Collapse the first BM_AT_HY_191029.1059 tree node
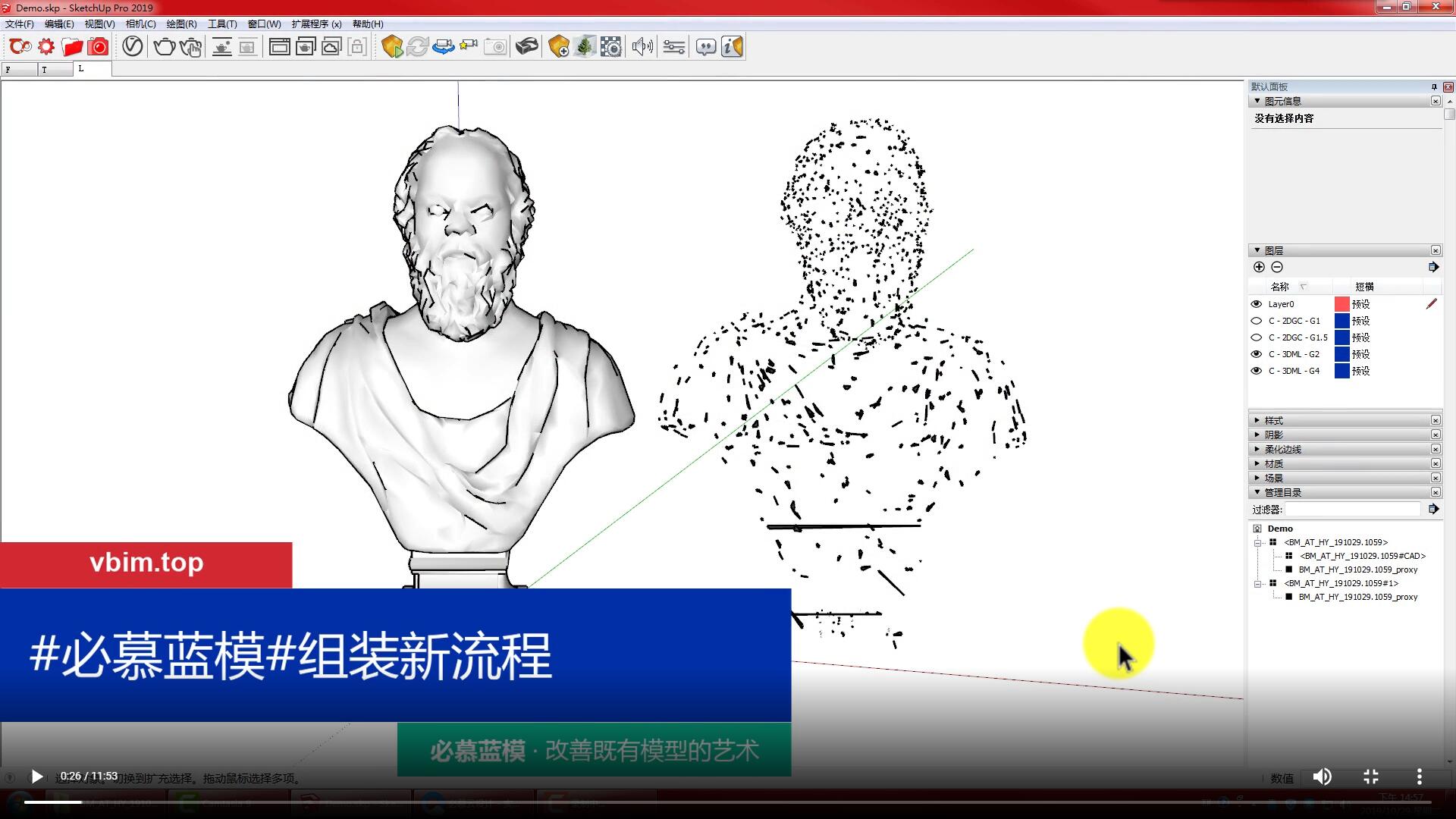Screen dimensions: 1456x819 (x=1257, y=543)
